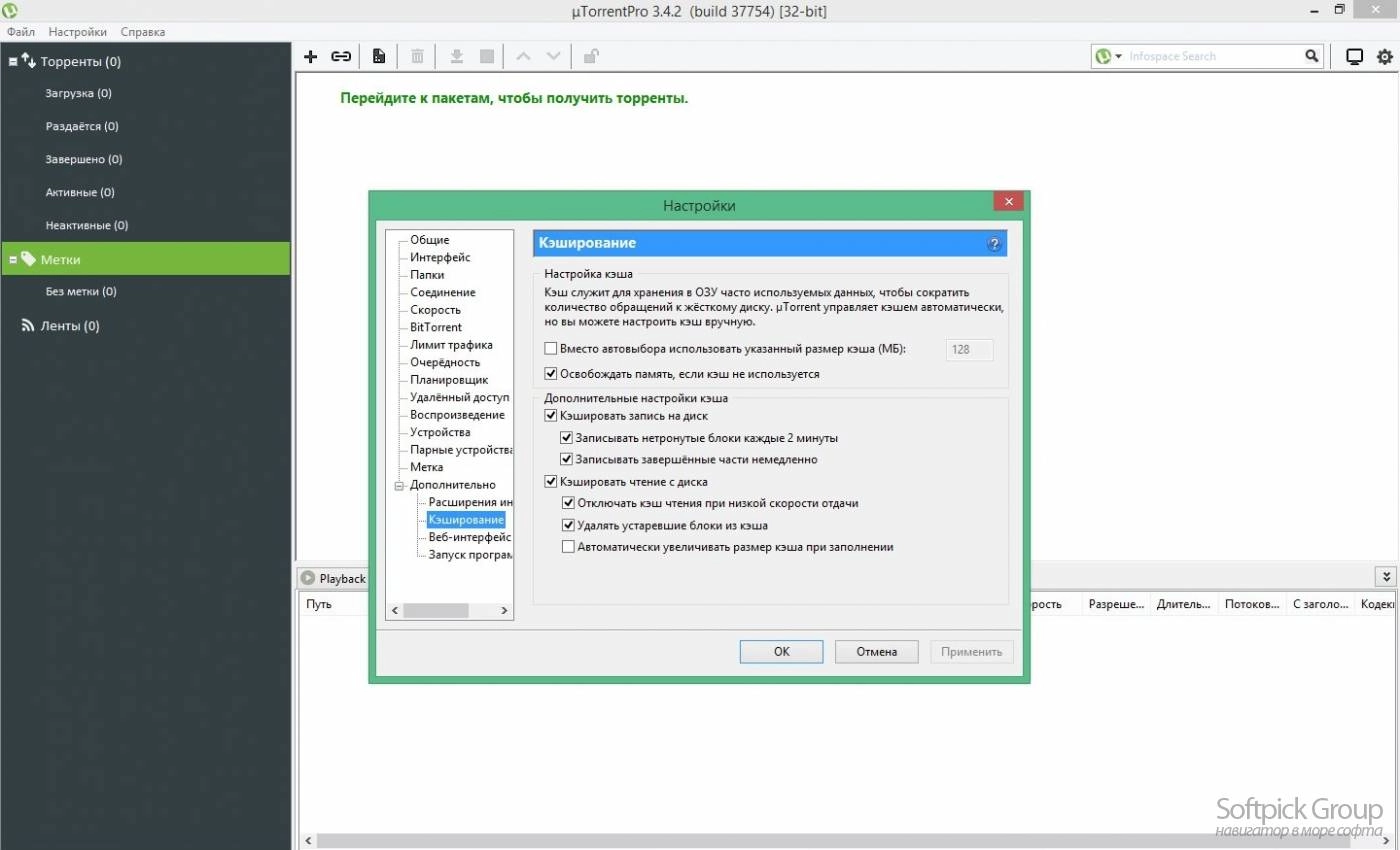The width and height of the screenshot is (1400, 850).
Task: Click the cache size input field showing 128
Action: pyautogui.click(x=968, y=349)
